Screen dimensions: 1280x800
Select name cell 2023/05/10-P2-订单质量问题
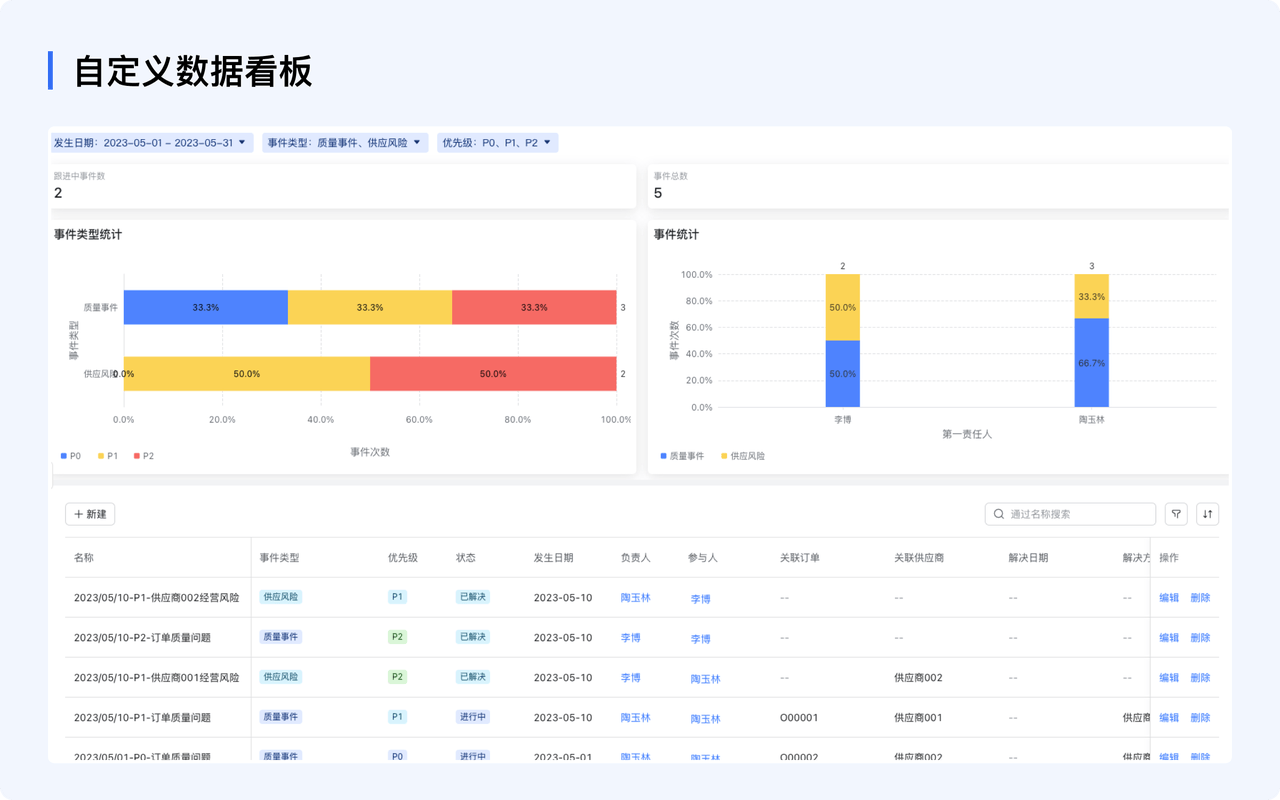point(142,638)
